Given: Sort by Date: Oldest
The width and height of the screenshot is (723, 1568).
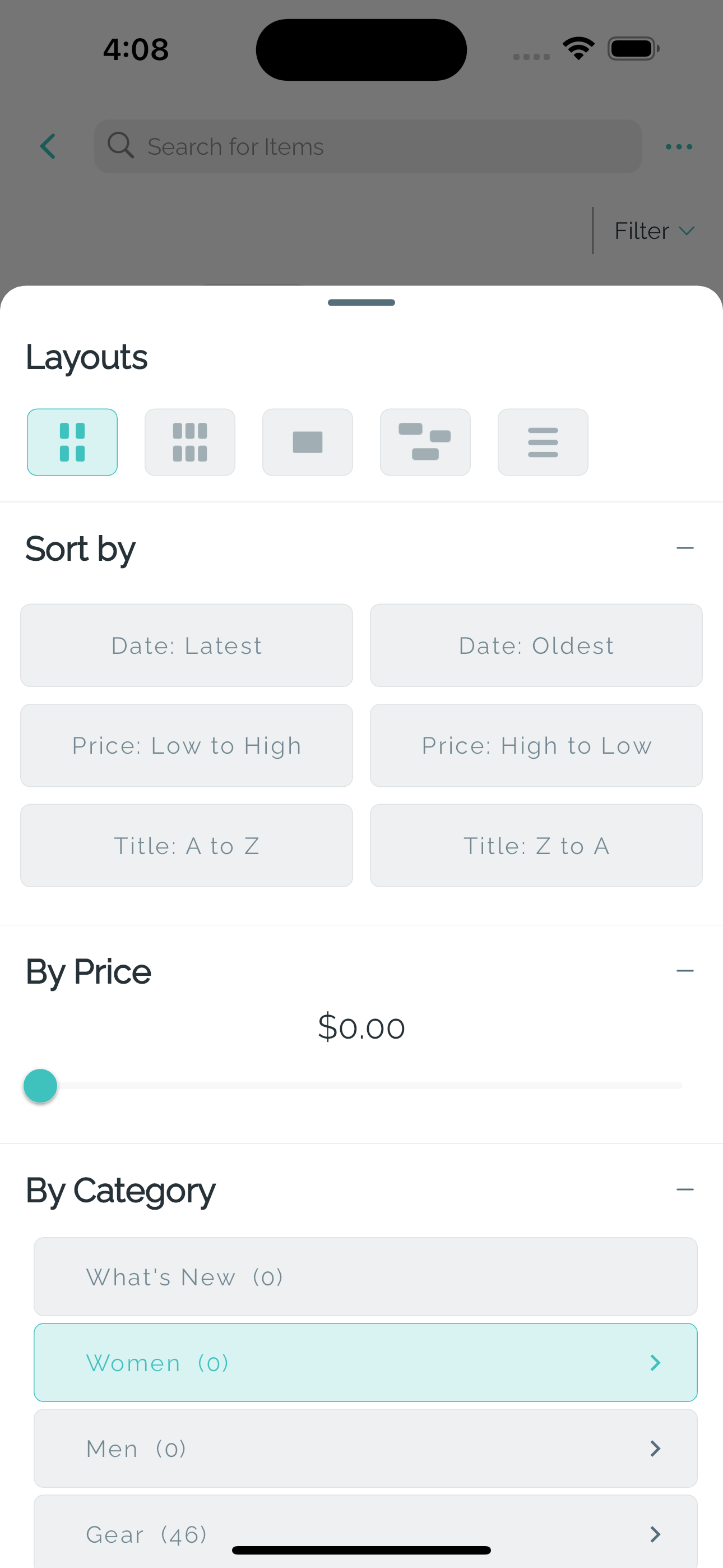Looking at the screenshot, I should pos(536,645).
